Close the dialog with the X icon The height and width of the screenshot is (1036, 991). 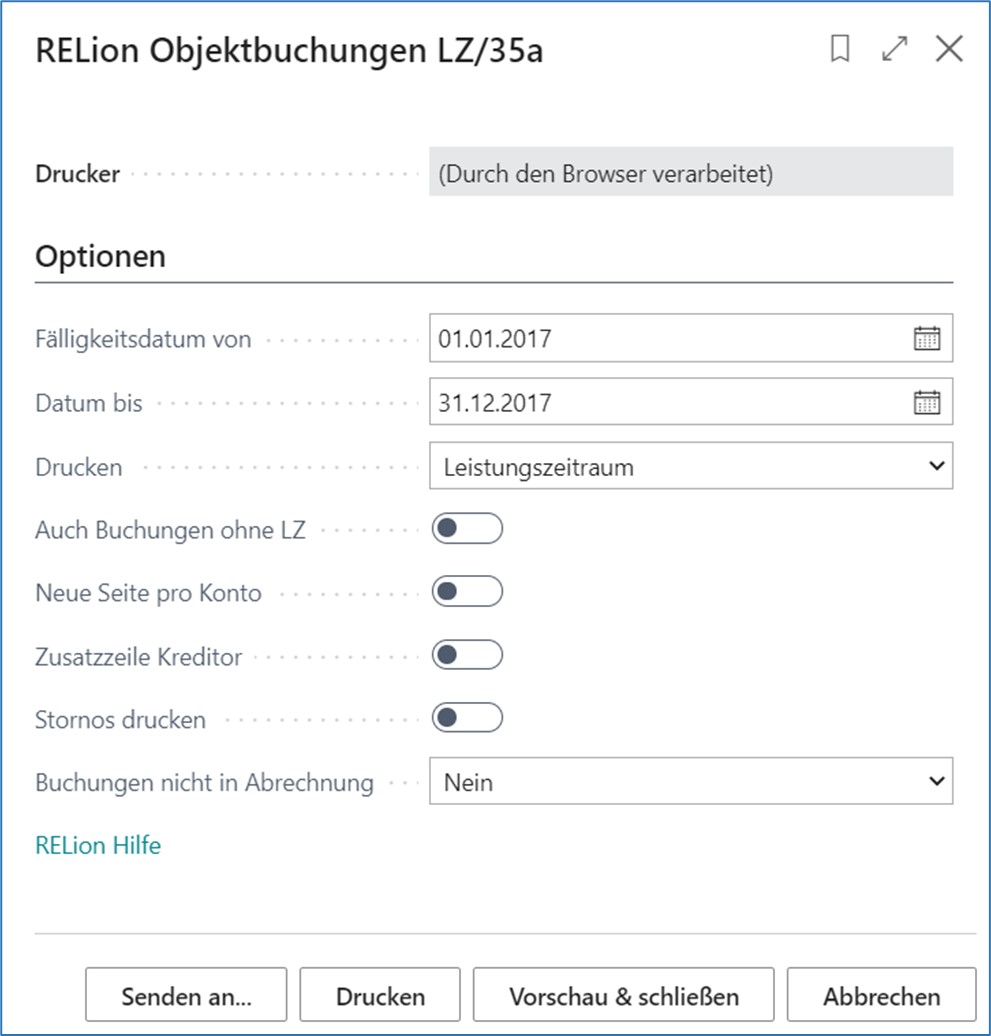click(x=948, y=50)
